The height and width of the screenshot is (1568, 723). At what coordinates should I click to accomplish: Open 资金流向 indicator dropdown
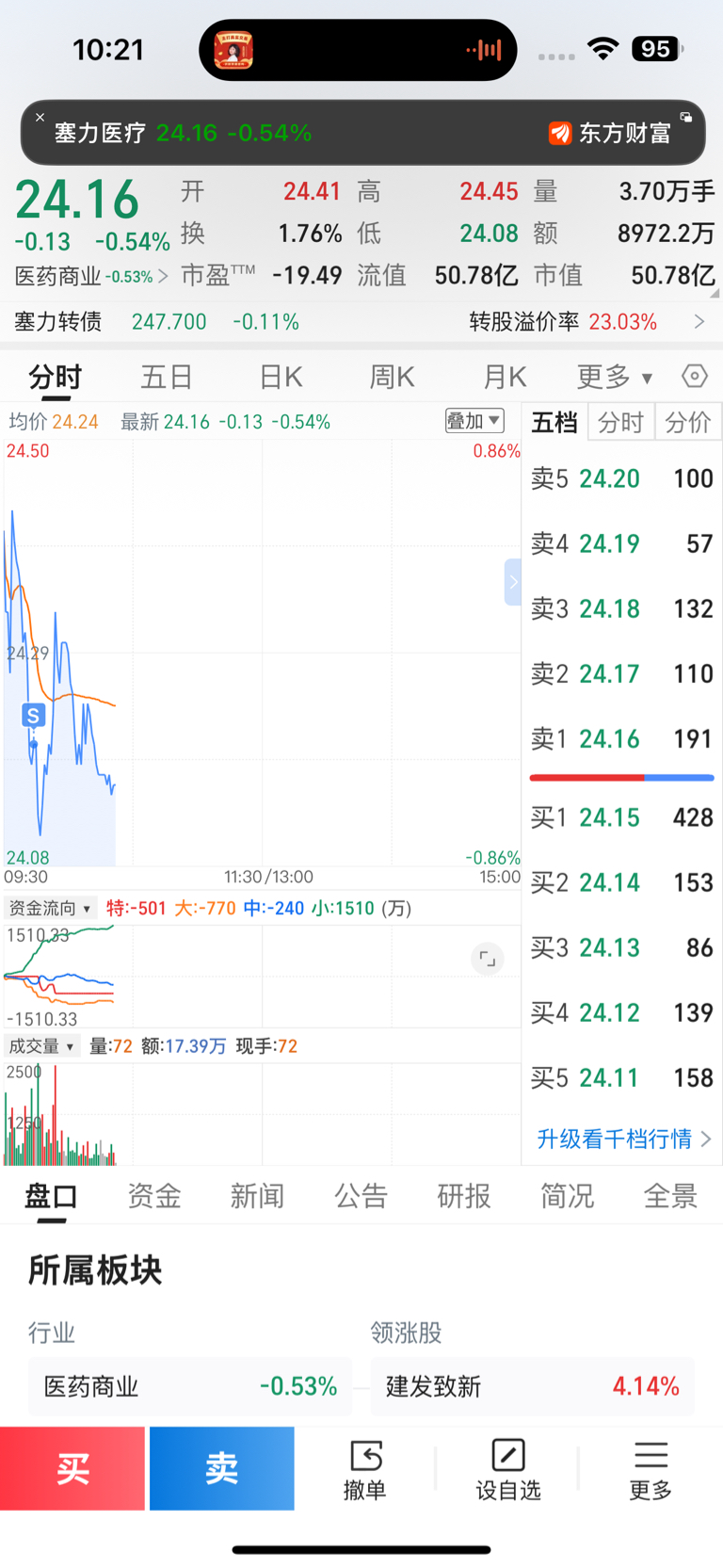tap(50, 908)
